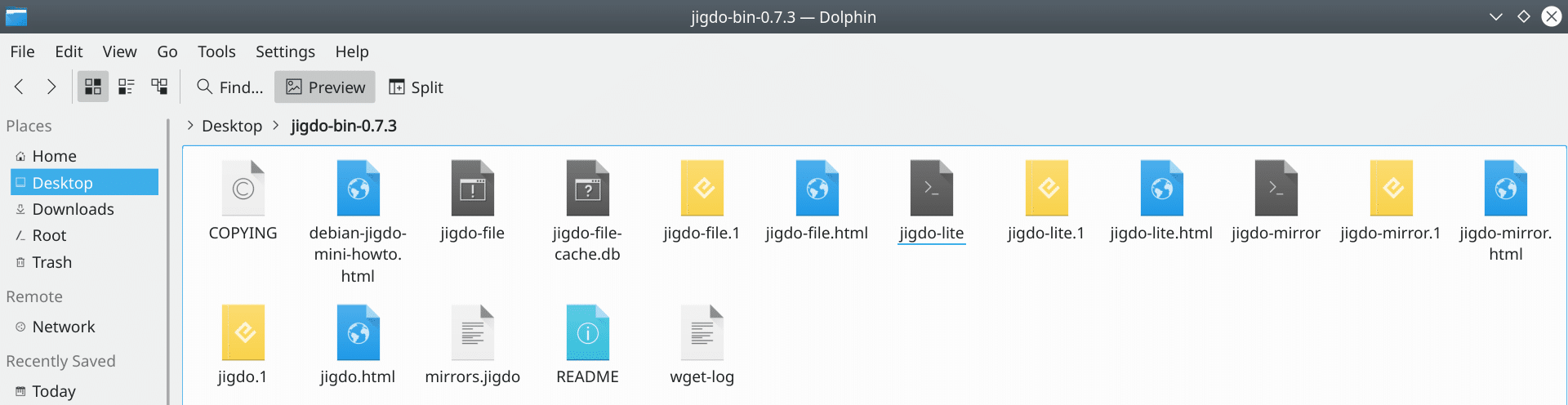Expand the chevron before jigdo-bin-0.7.3 breadcrumb

tap(276, 125)
